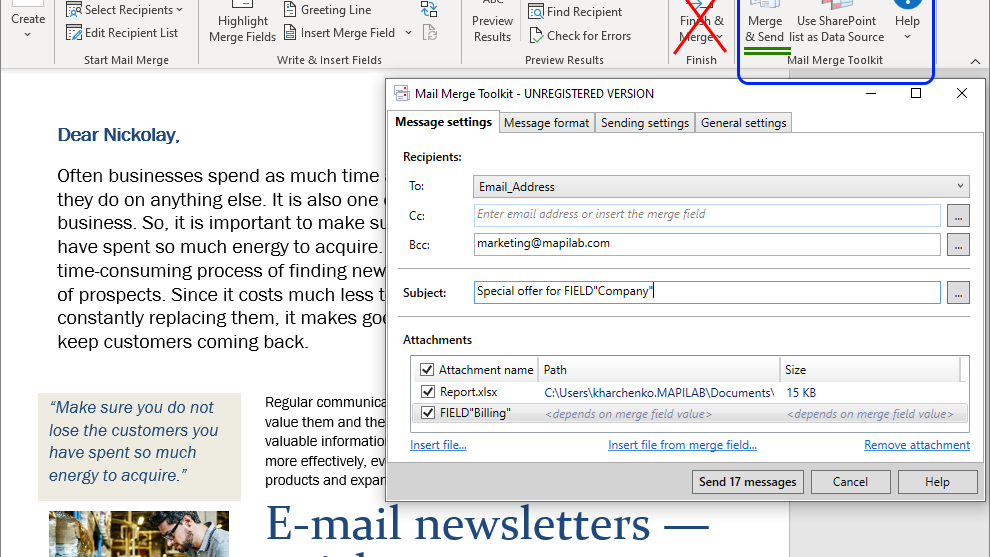Click the Insert file... link
This screenshot has height=557, width=990.
[x=438, y=445]
